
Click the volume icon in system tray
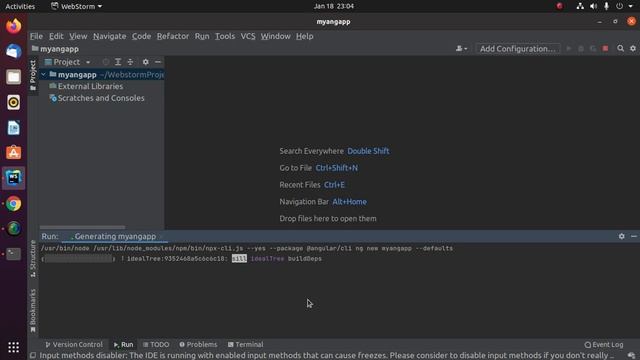[593, 6]
